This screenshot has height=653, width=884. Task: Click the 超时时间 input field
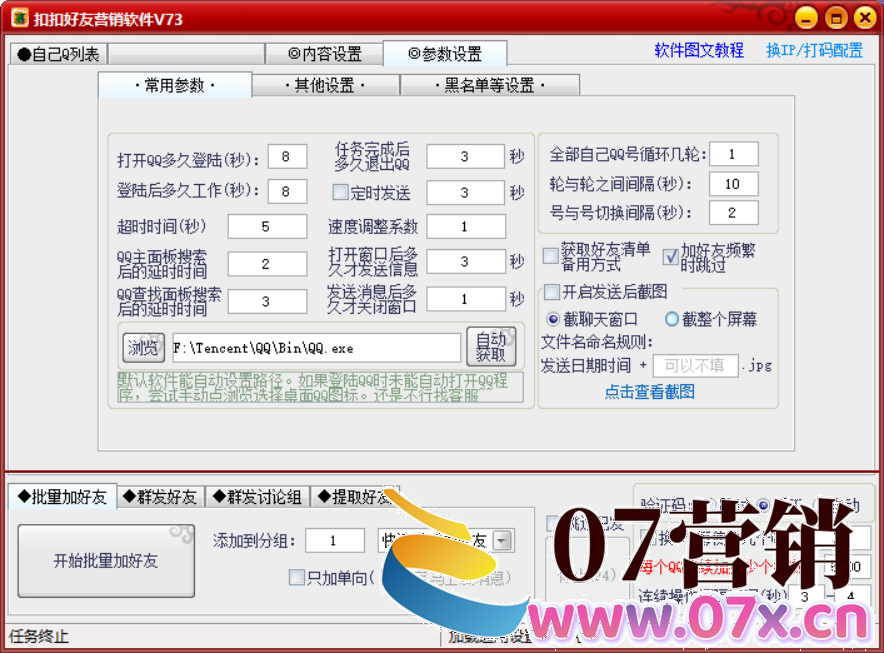[267, 227]
